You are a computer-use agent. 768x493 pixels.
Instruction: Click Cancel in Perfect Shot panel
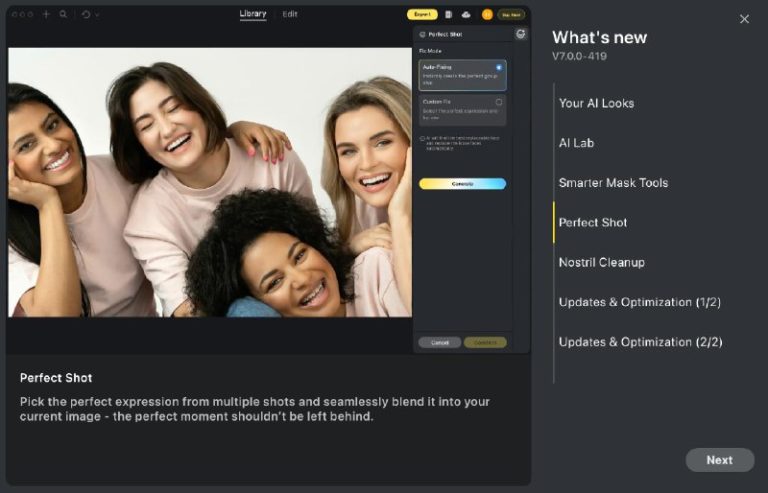tap(440, 343)
